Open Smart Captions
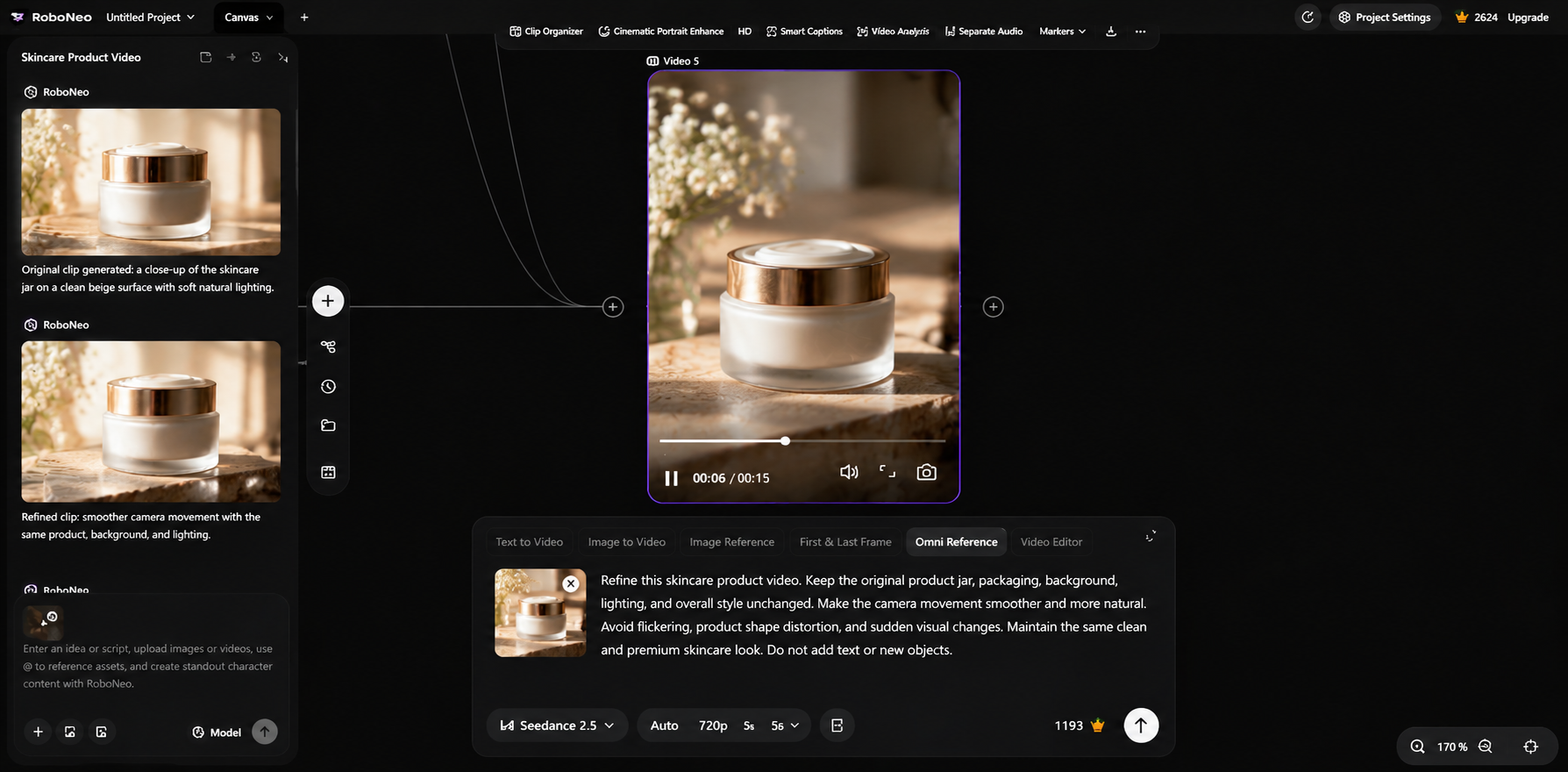 coord(804,32)
